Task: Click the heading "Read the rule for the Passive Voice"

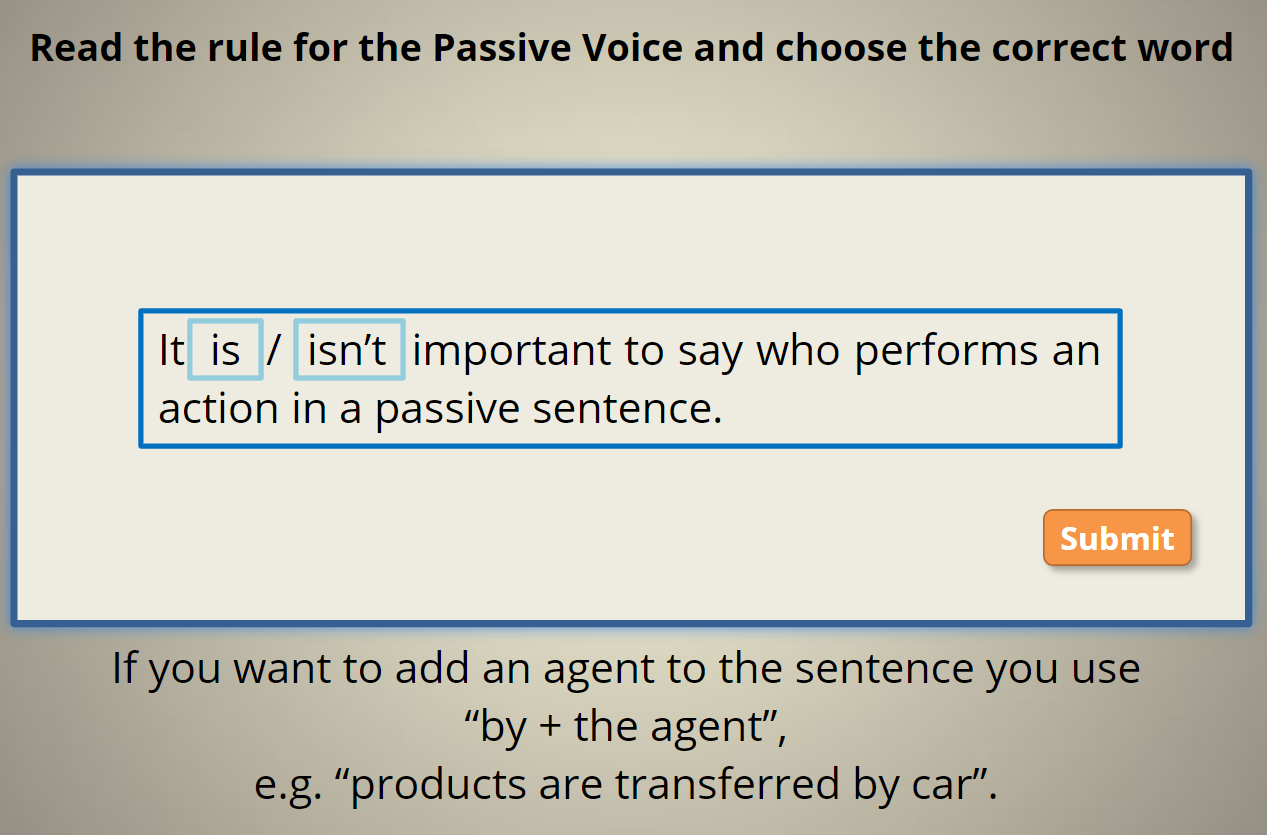Action: pyautogui.click(x=346, y=47)
